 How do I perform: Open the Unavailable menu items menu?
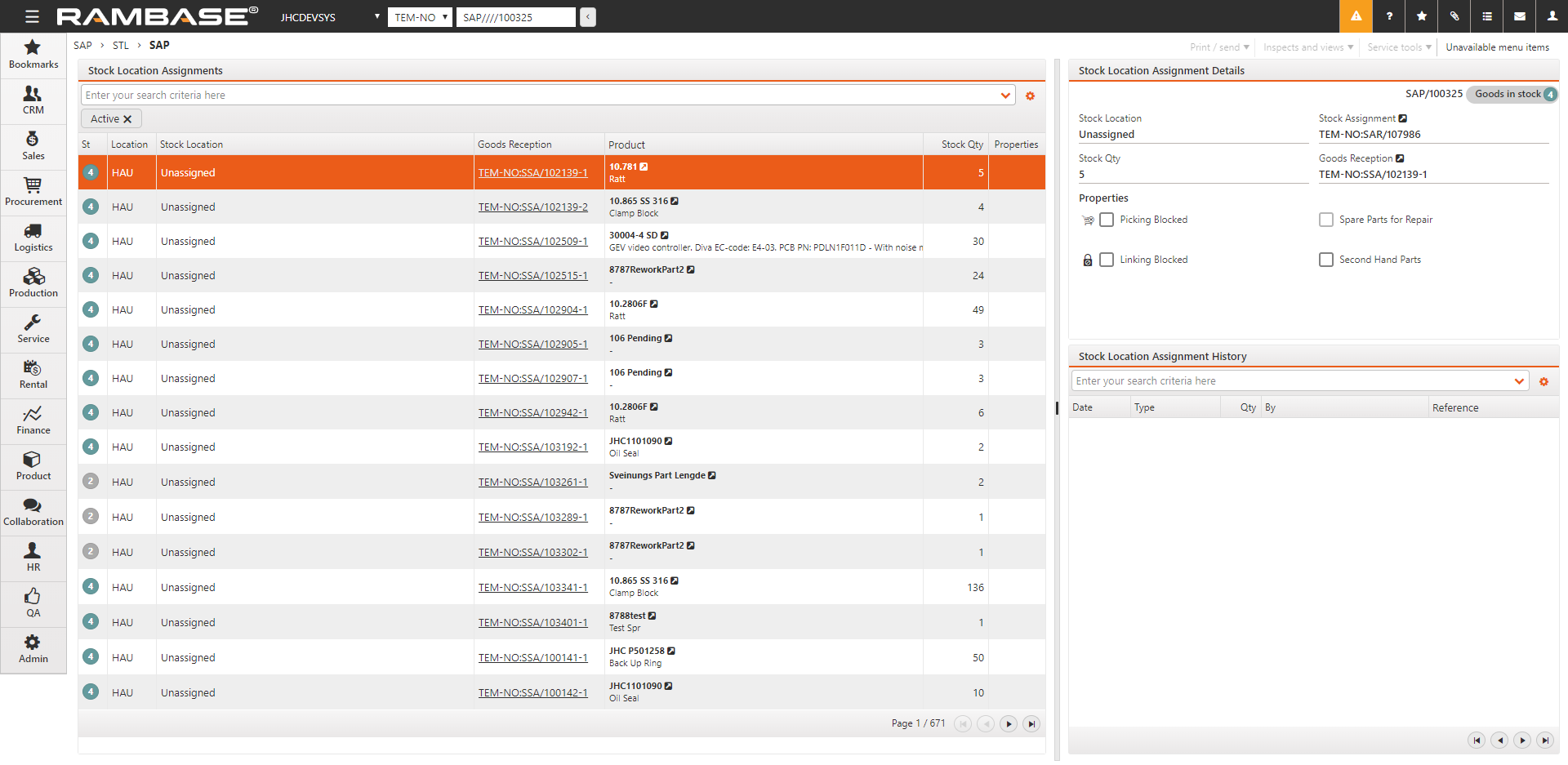1497,47
